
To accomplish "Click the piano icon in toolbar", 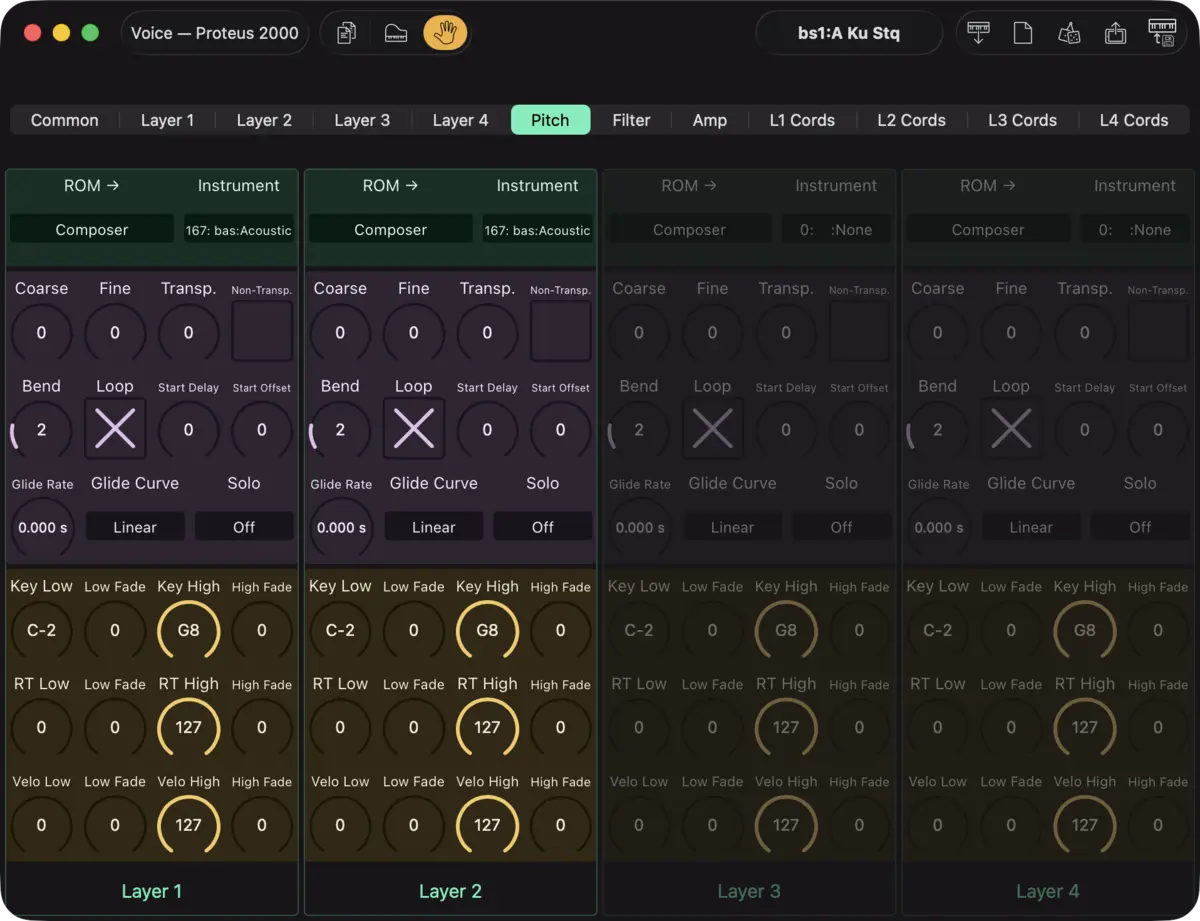I will (x=396, y=33).
